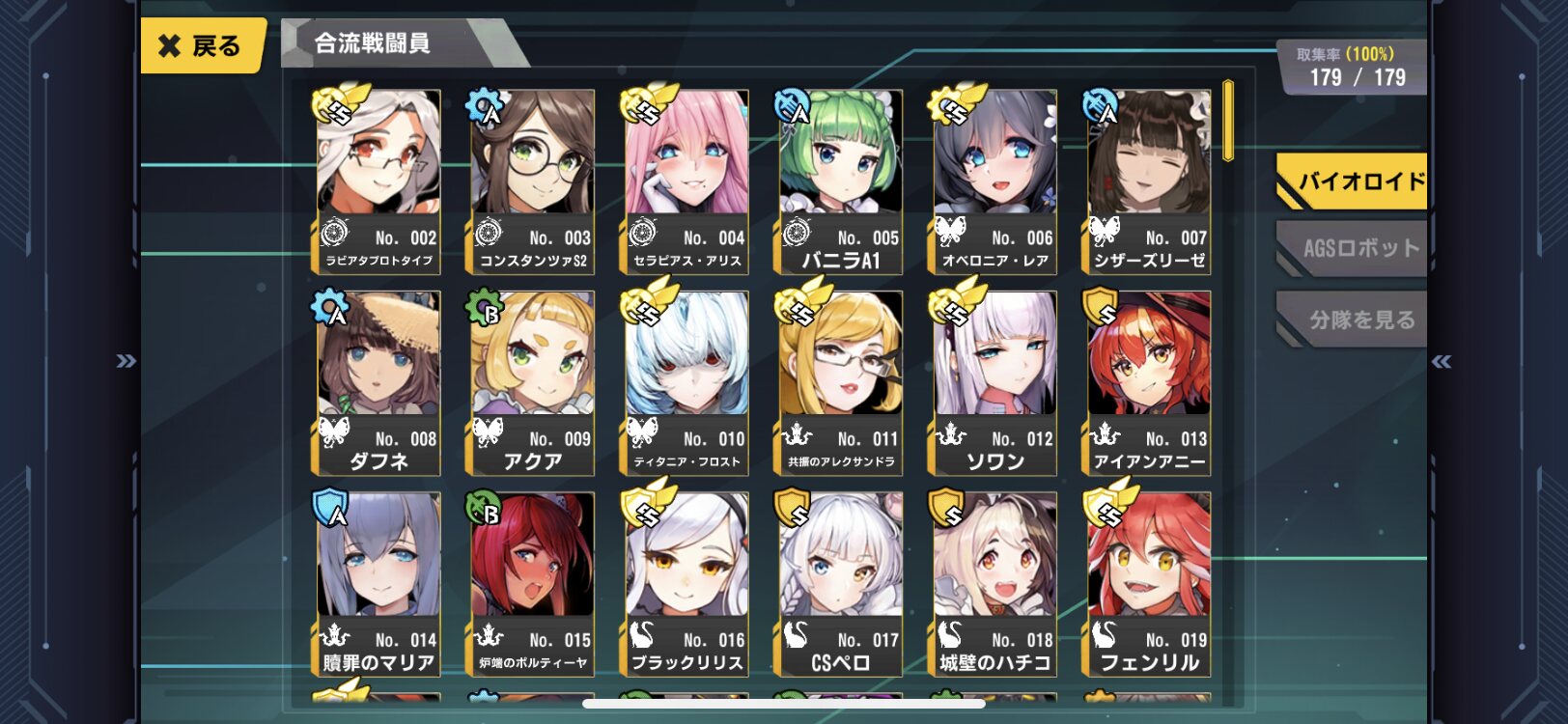Viewport: 1568px width, 724px height.
Task: Click the 179 / 179 collection rate indicator
Action: pos(1358,77)
